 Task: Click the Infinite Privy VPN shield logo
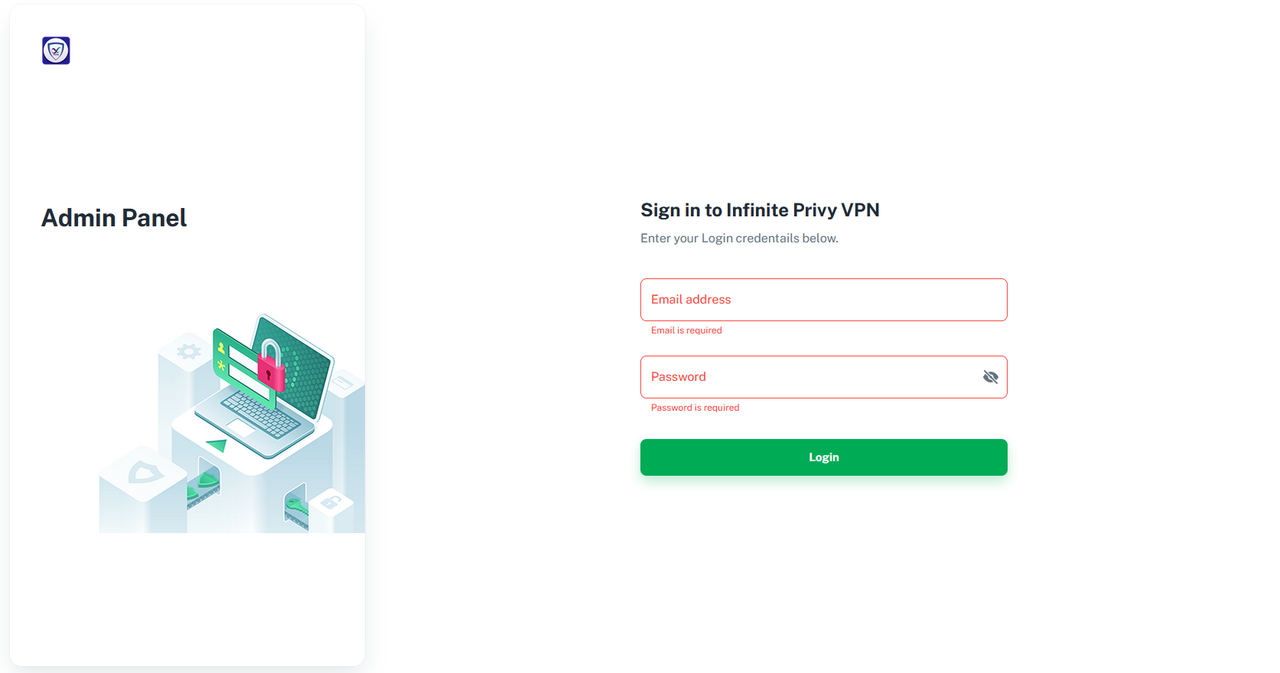click(x=56, y=51)
